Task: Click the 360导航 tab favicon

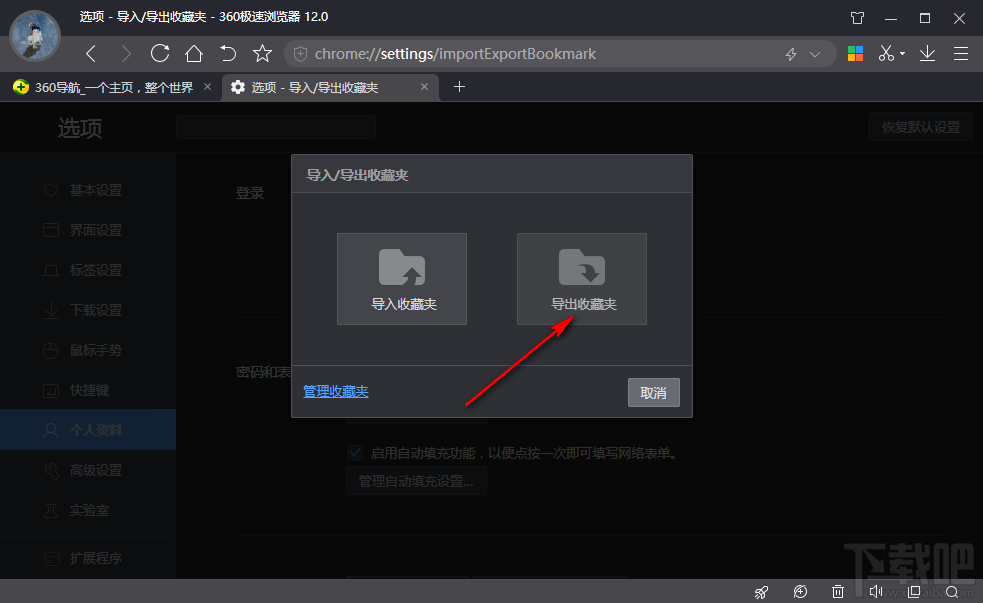Action: [x=21, y=87]
